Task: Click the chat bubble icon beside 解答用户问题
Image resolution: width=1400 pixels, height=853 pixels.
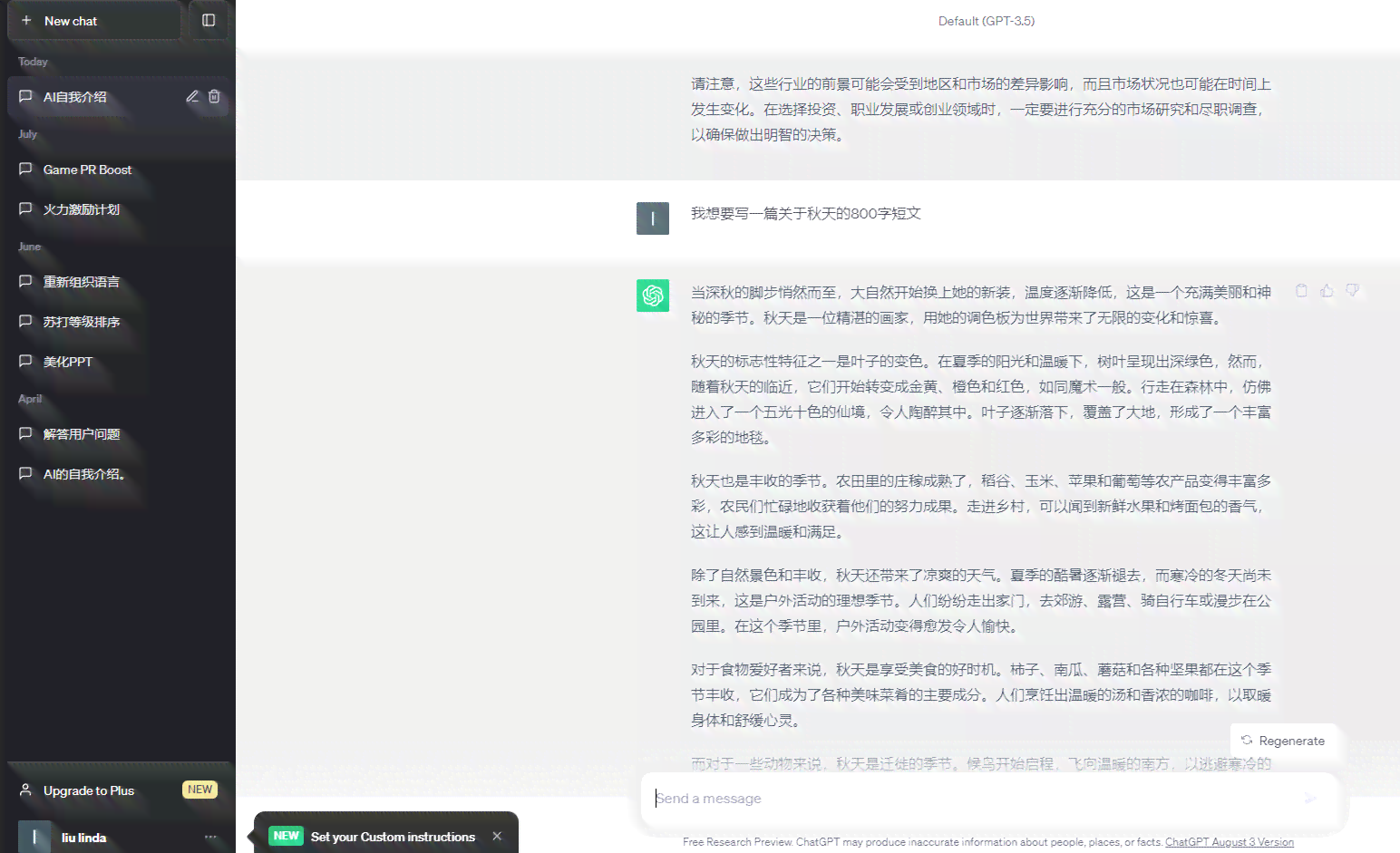Action: pos(25,433)
